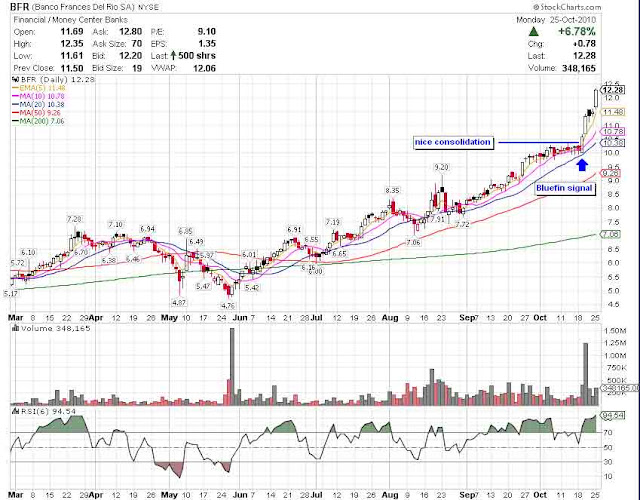Click the VWAP value 12.06

(204, 68)
